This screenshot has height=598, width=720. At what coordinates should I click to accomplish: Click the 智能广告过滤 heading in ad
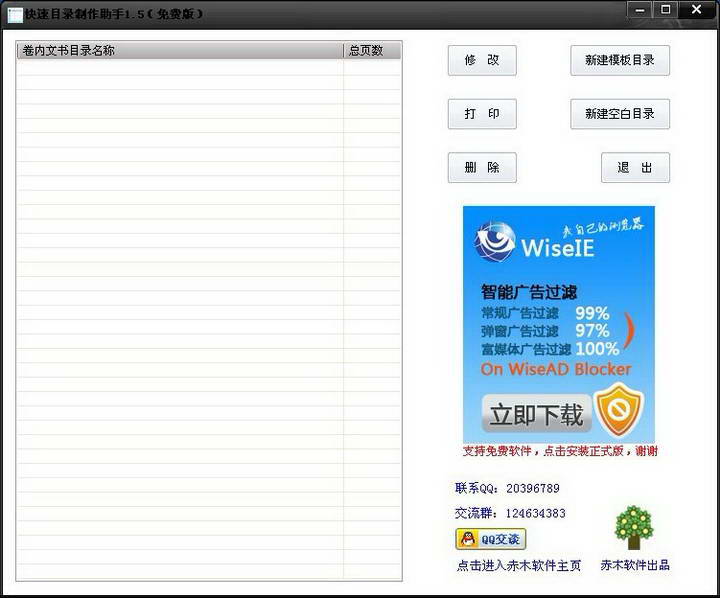coord(529,292)
